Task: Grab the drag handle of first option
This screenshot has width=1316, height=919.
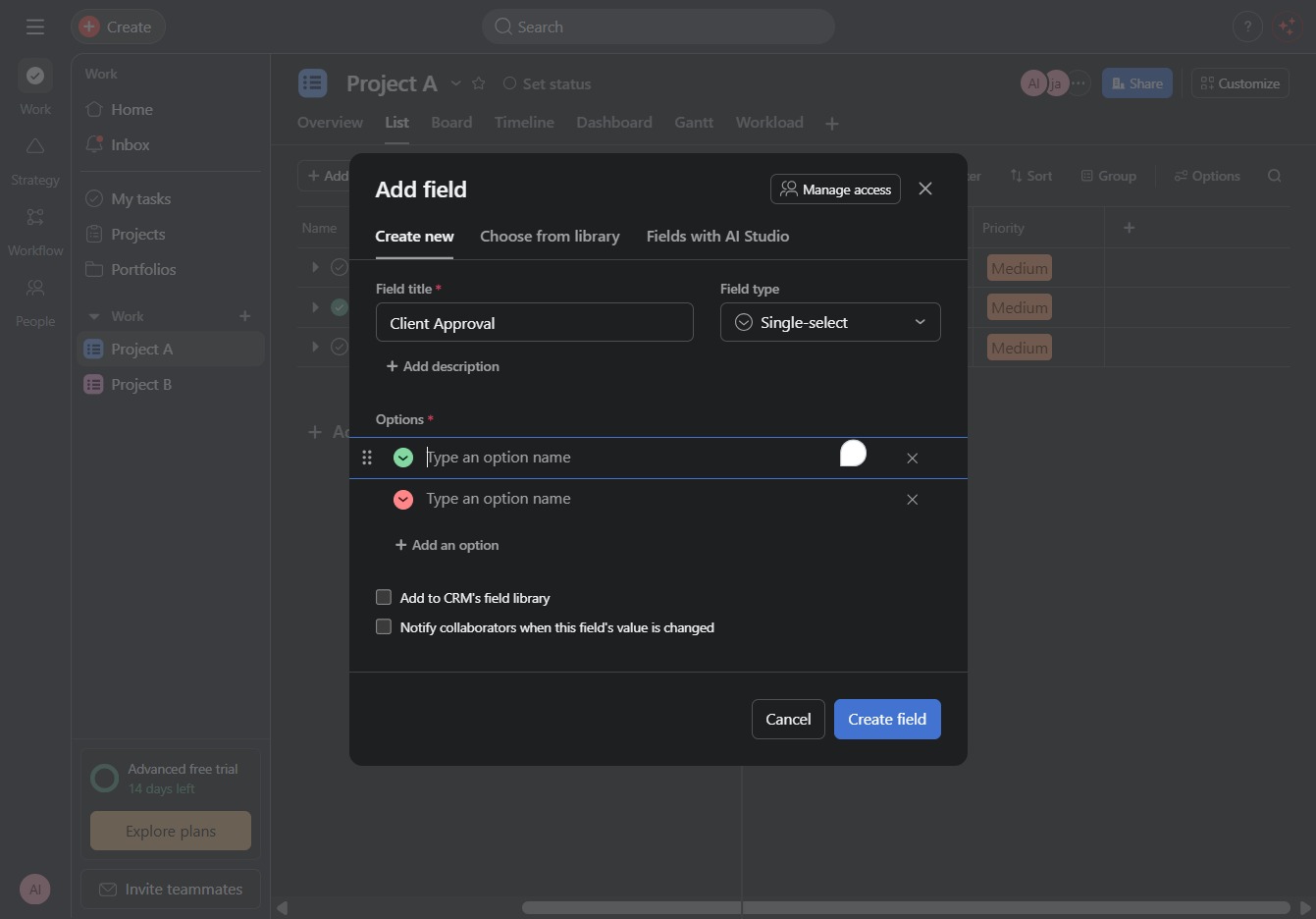Action: point(367,458)
